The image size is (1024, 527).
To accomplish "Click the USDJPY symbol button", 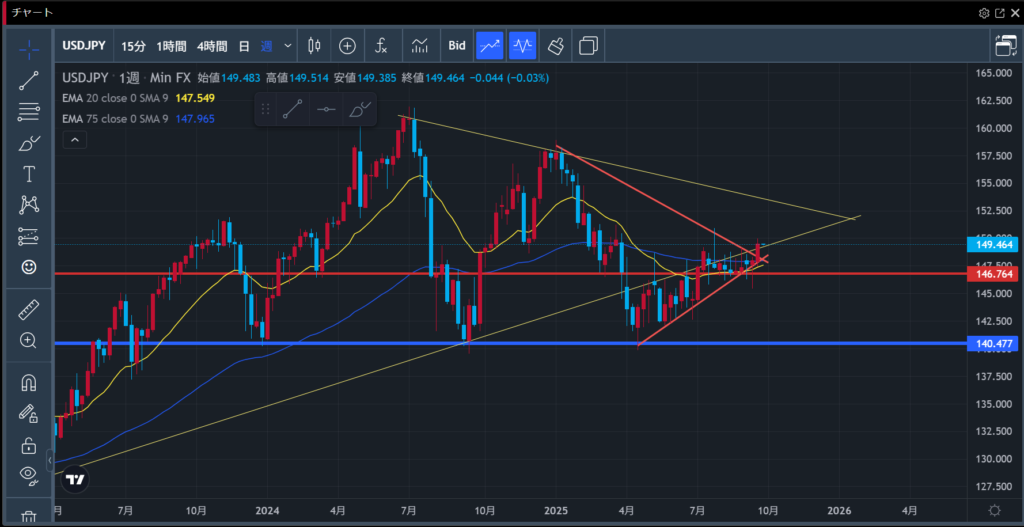I will (85, 46).
